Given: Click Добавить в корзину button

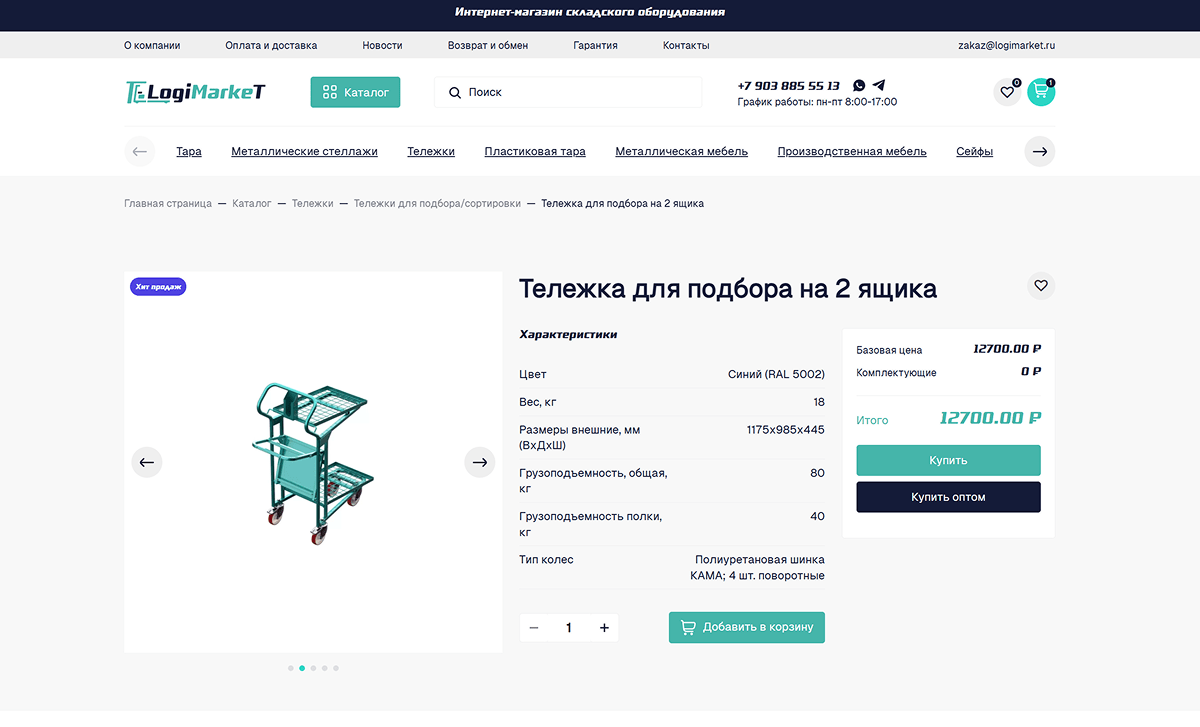Looking at the screenshot, I should click(x=747, y=628).
